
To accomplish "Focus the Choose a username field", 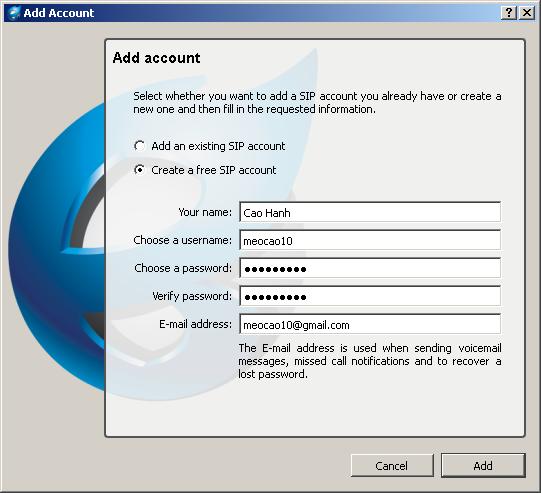I will click(370, 240).
